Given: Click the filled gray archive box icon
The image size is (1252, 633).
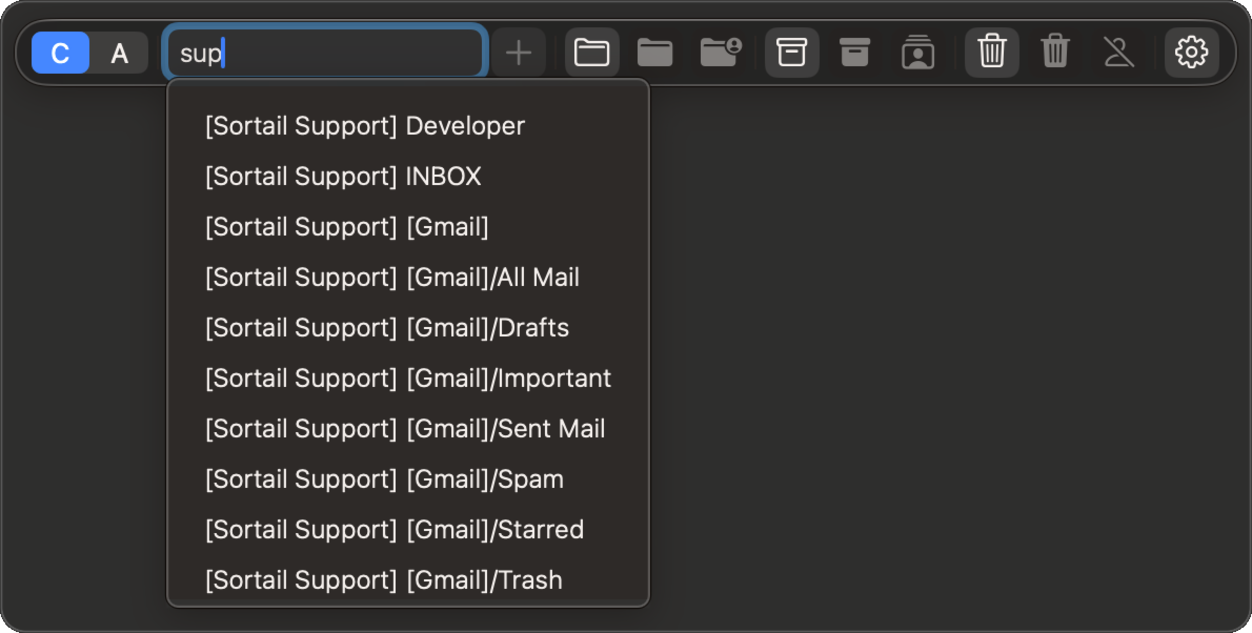Looking at the screenshot, I should click(x=855, y=52).
